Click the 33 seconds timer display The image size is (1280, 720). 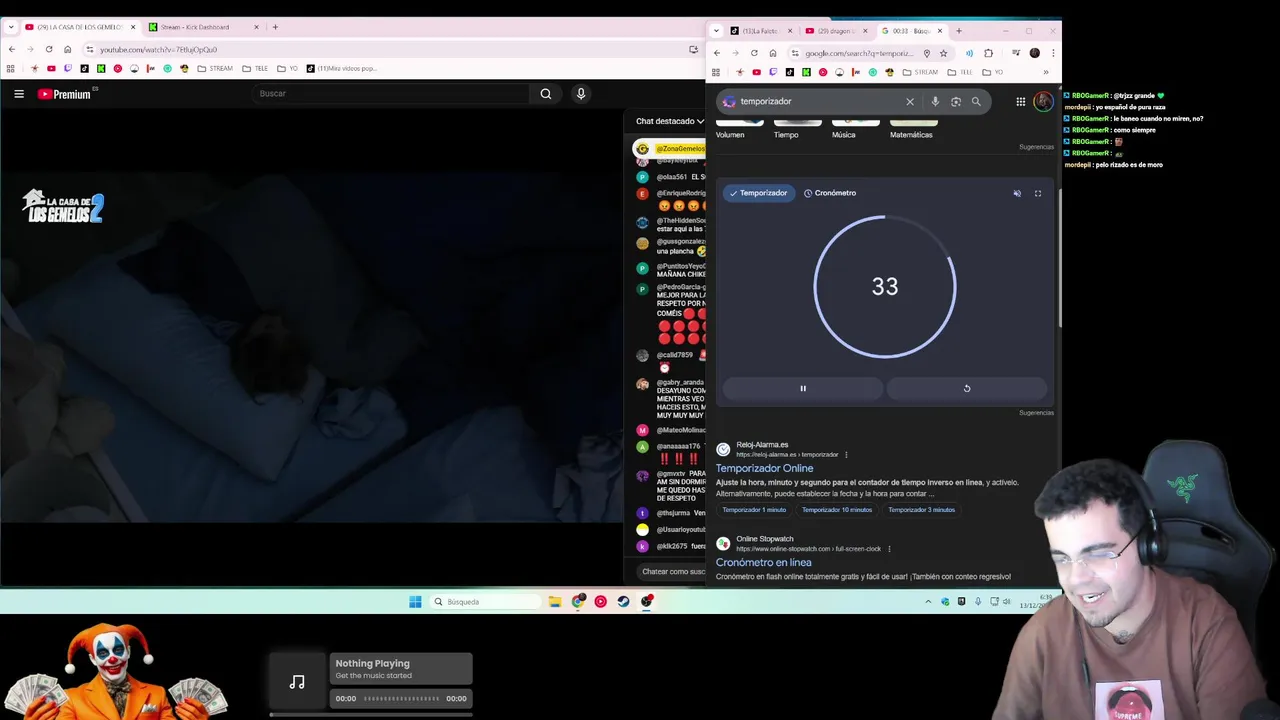tap(885, 287)
